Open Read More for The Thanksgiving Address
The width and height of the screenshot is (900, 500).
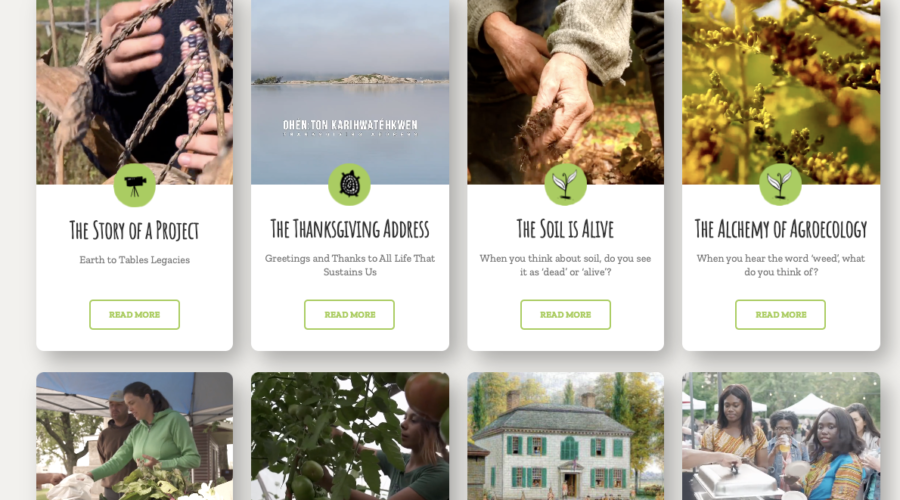[x=349, y=315]
